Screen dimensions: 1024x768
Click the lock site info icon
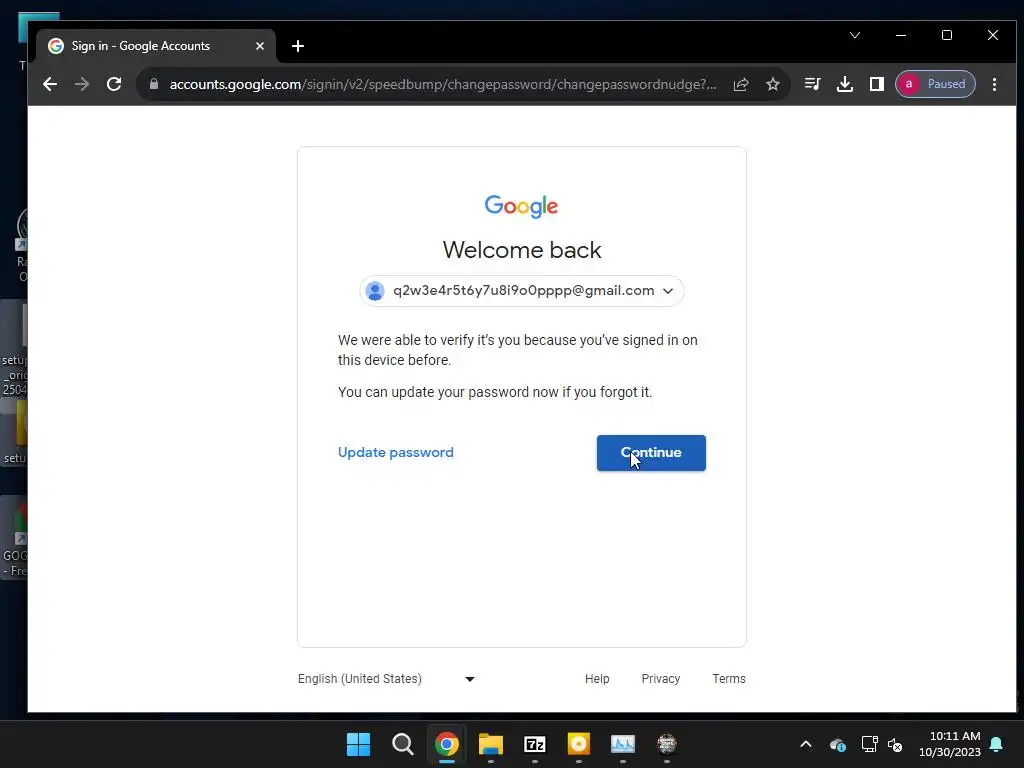click(154, 84)
